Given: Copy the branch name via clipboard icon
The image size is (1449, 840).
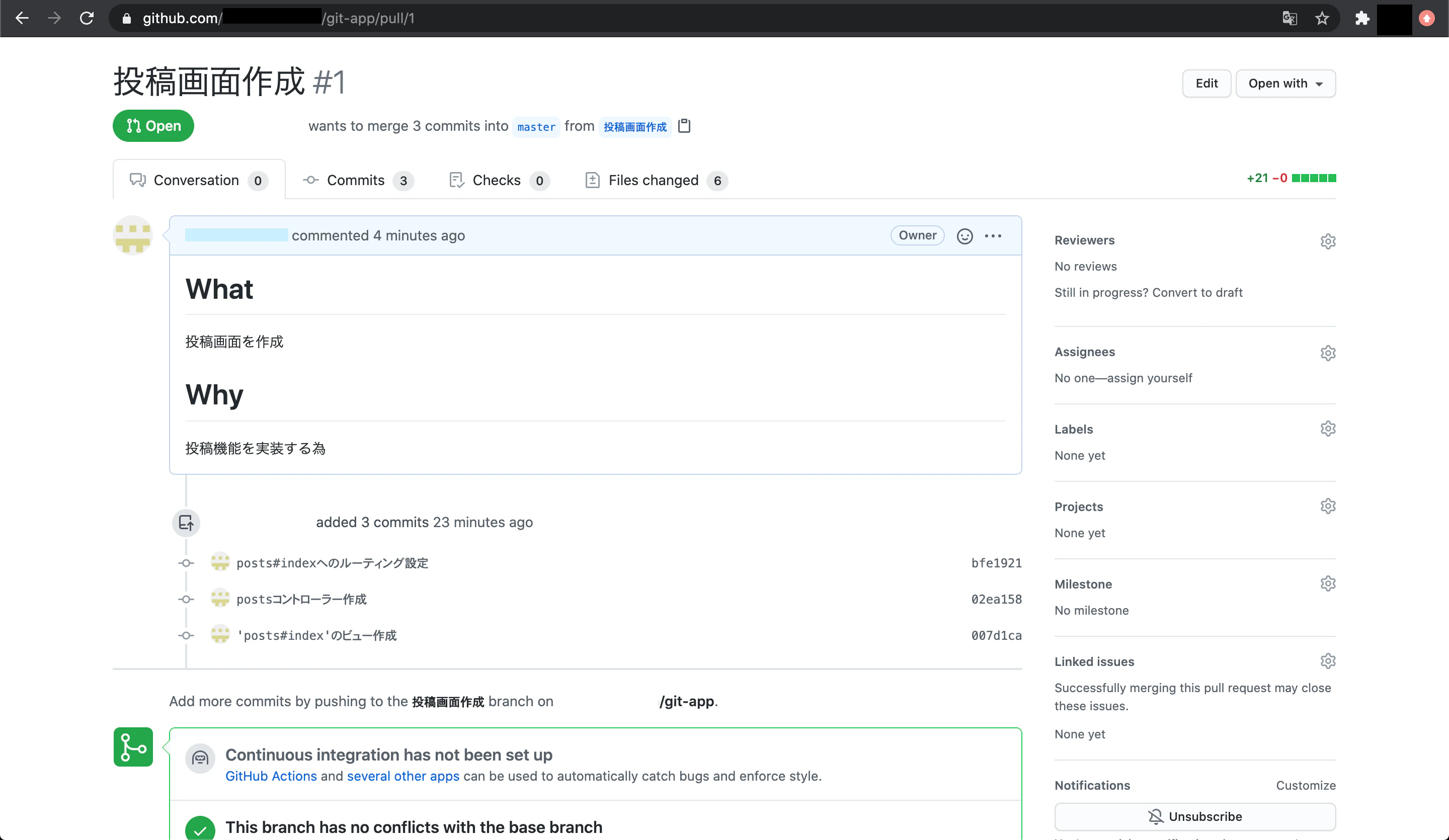Looking at the screenshot, I should click(684, 126).
